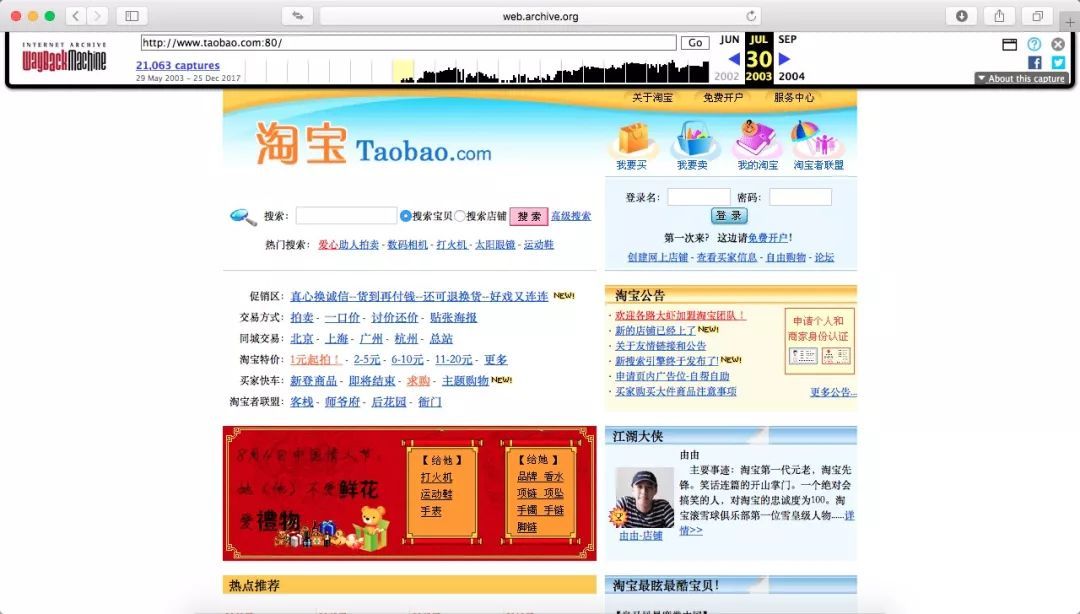Viewport: 1080px width, 614px height.
Task: Click the Taobao.com logo
Action: click(373, 143)
